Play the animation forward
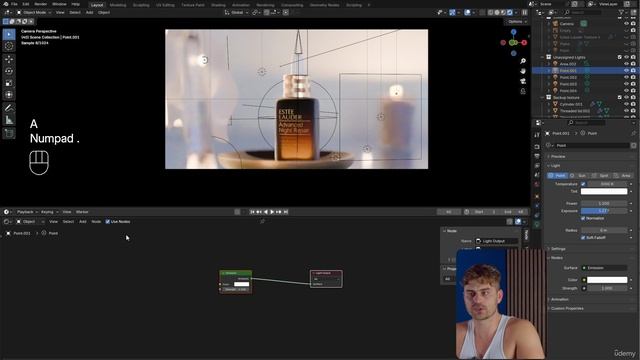 coord(272,212)
